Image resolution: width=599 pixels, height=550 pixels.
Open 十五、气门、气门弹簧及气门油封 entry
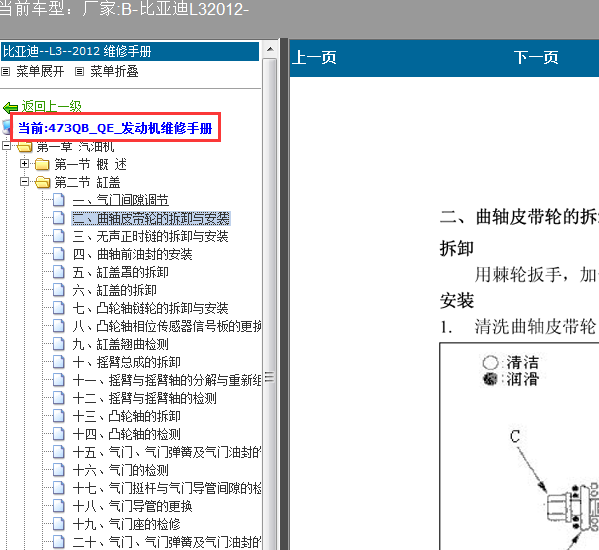(167, 452)
